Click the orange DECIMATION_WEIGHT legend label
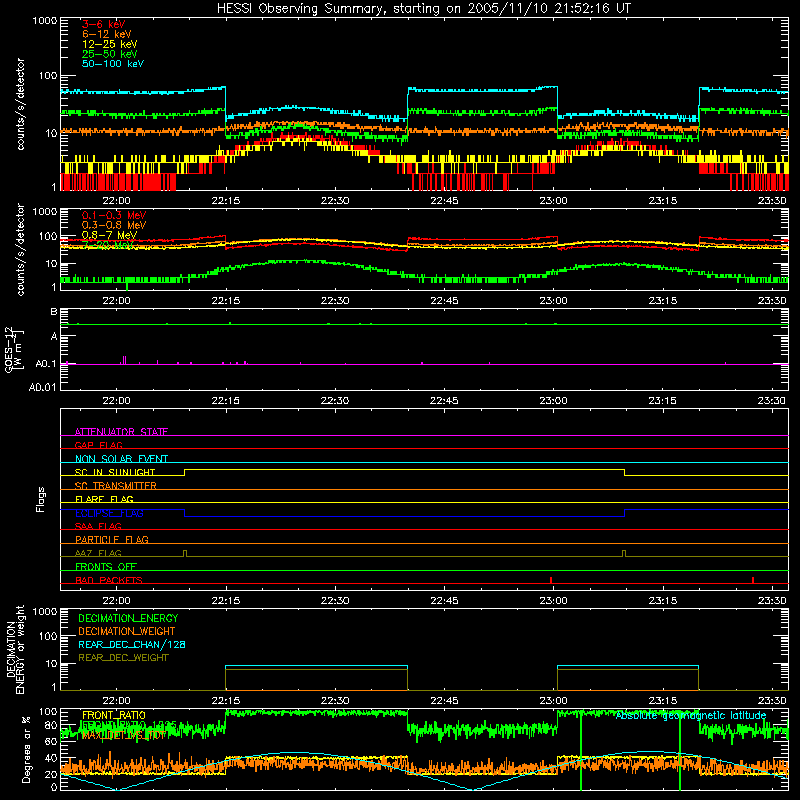The height and width of the screenshot is (800, 800). click(127, 631)
